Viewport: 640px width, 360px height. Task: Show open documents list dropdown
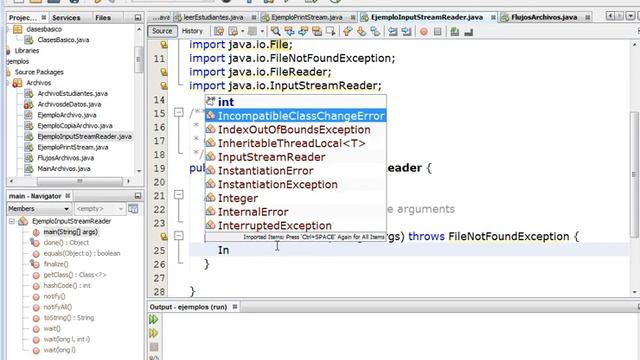630,16
